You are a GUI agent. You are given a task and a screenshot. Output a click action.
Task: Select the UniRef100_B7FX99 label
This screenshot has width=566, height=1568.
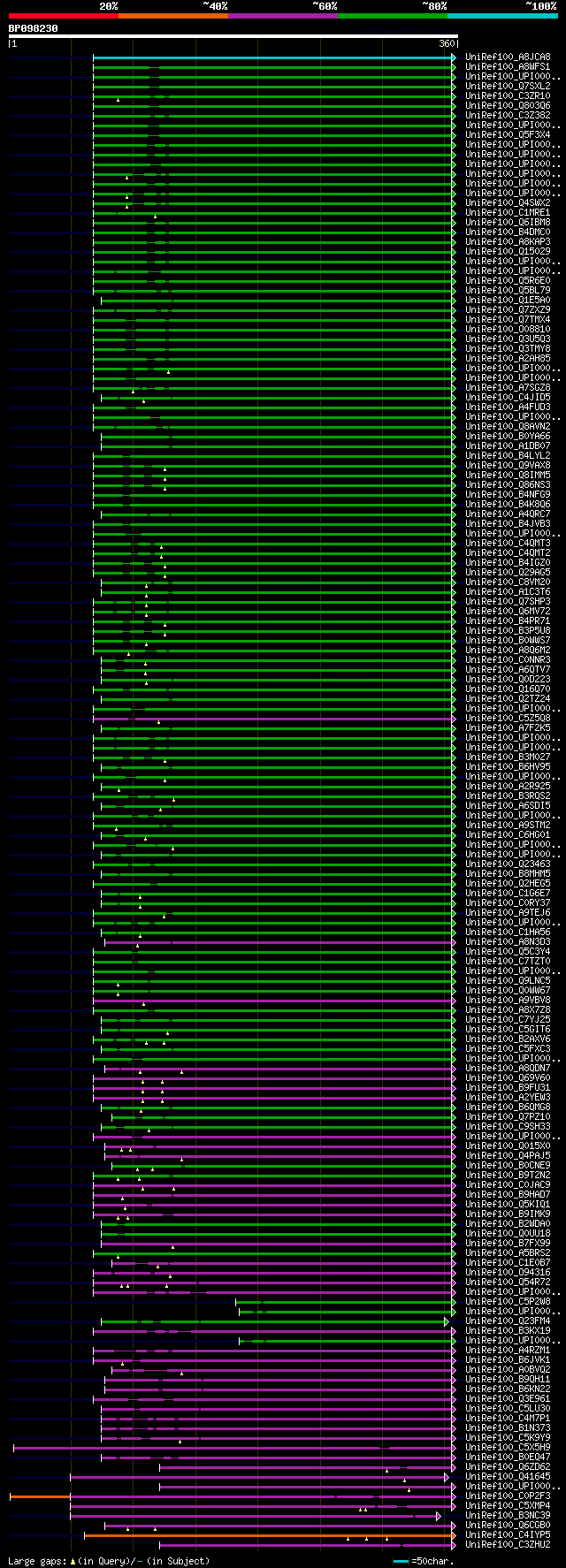508,1244
